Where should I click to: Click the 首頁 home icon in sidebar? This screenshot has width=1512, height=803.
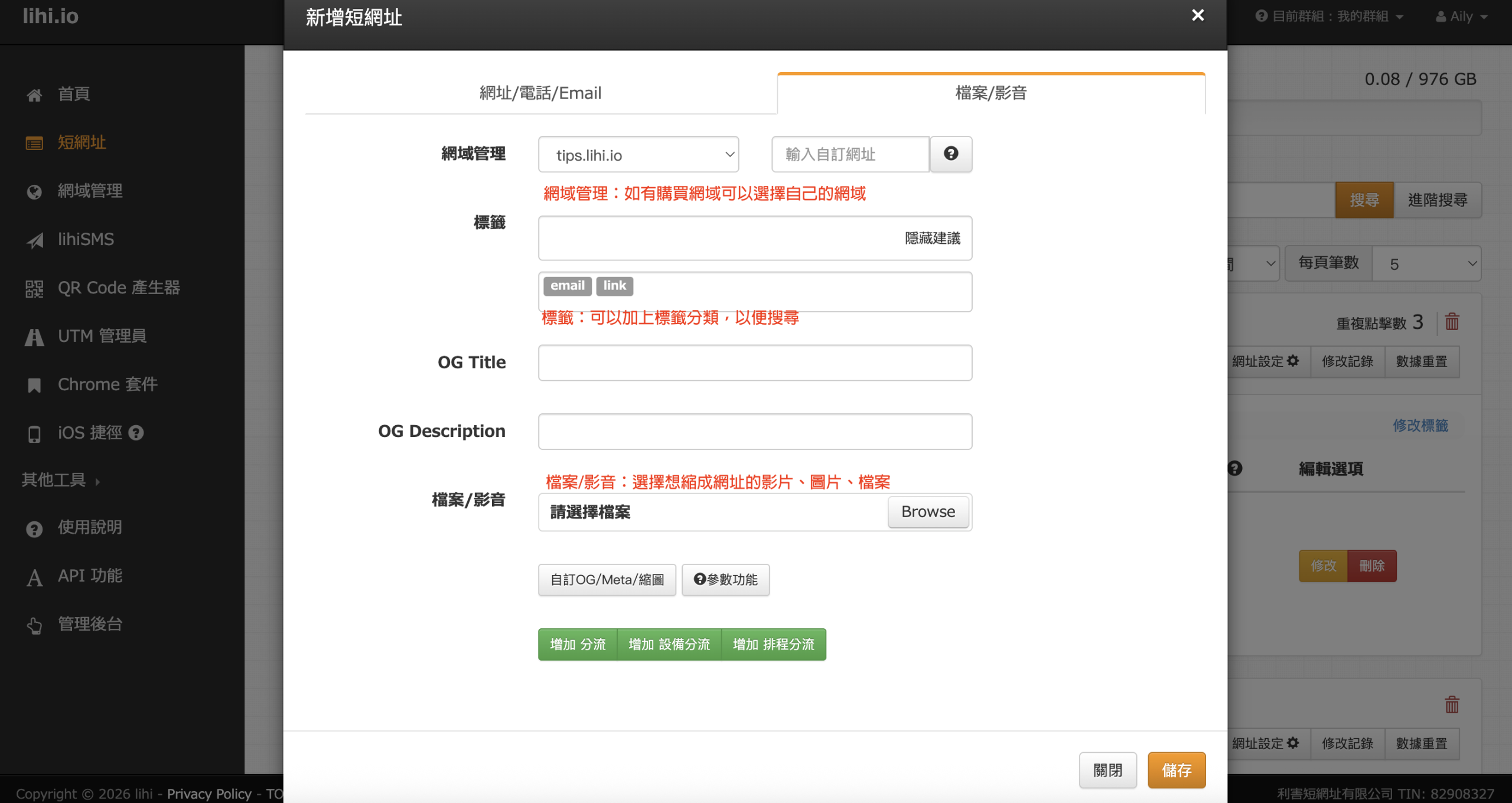coord(34,95)
